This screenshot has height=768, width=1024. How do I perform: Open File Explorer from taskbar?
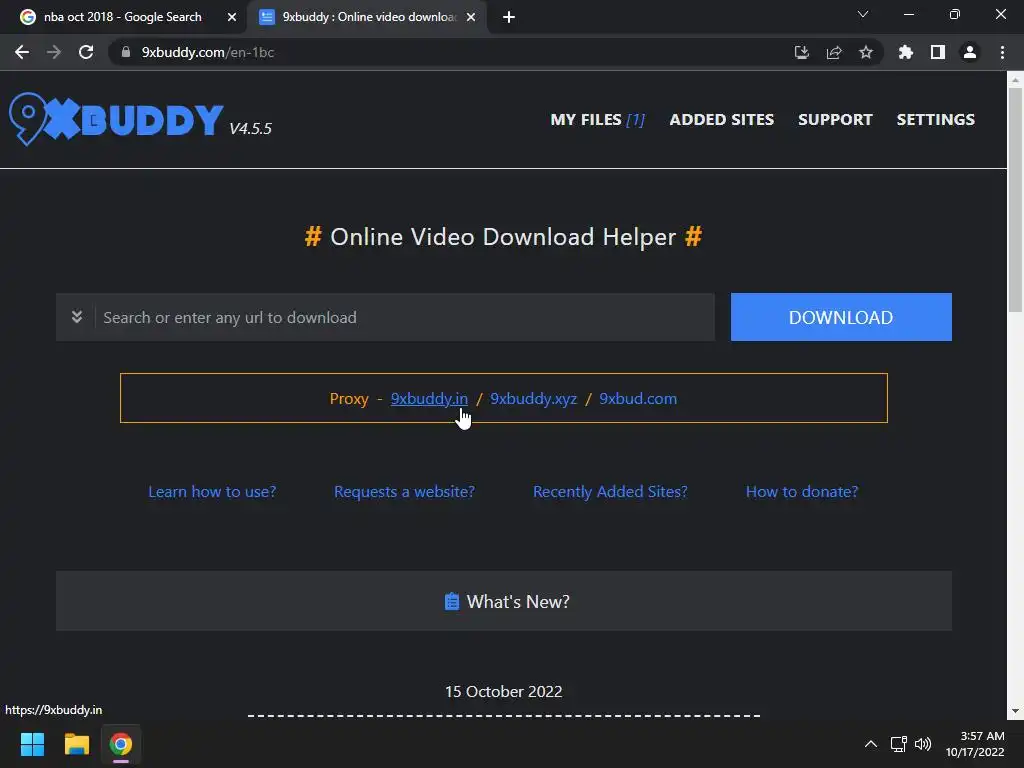[76, 744]
